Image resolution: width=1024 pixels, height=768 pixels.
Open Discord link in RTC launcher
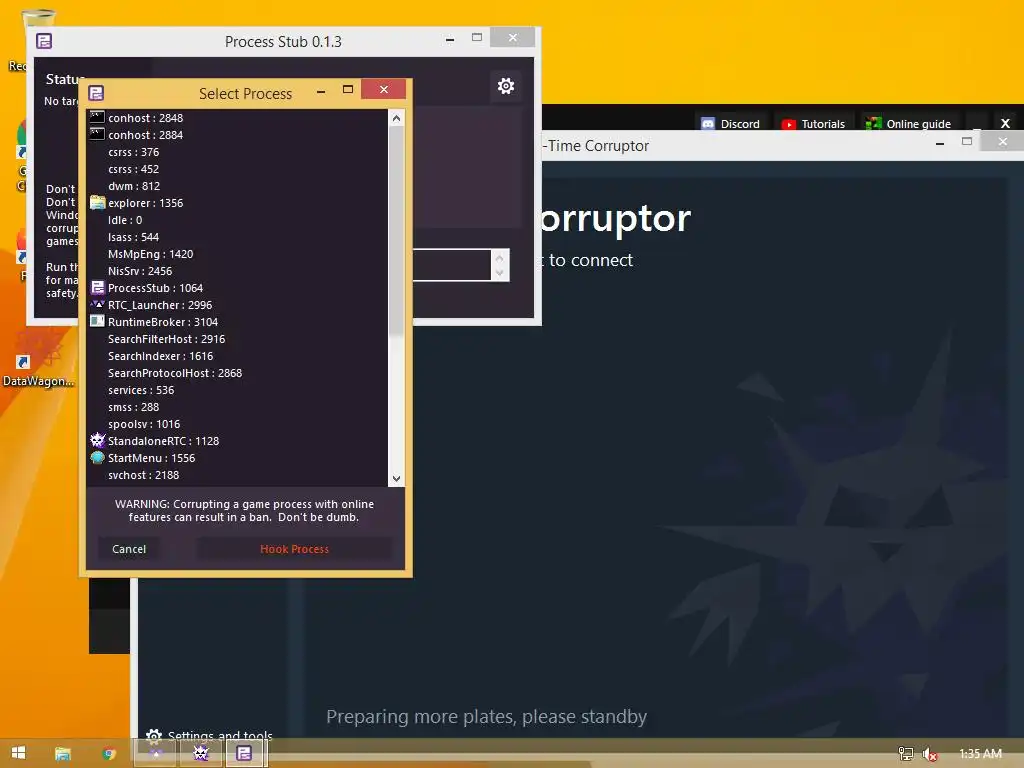(731, 123)
